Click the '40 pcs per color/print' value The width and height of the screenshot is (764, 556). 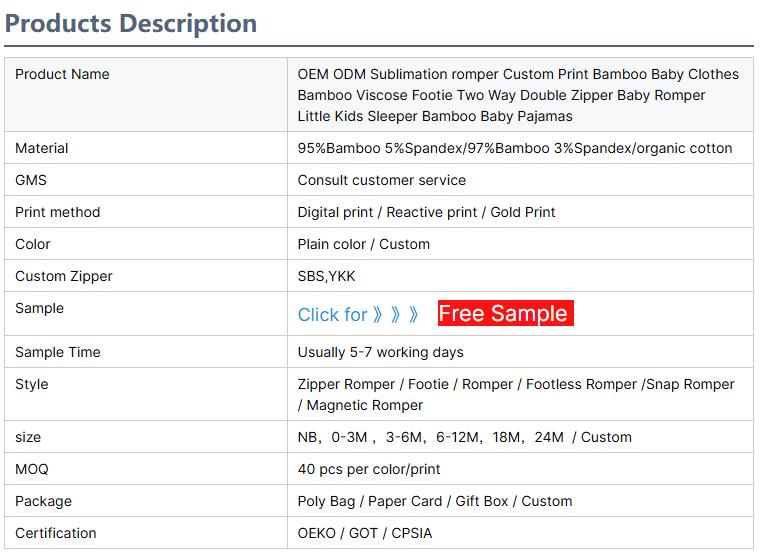[368, 469]
